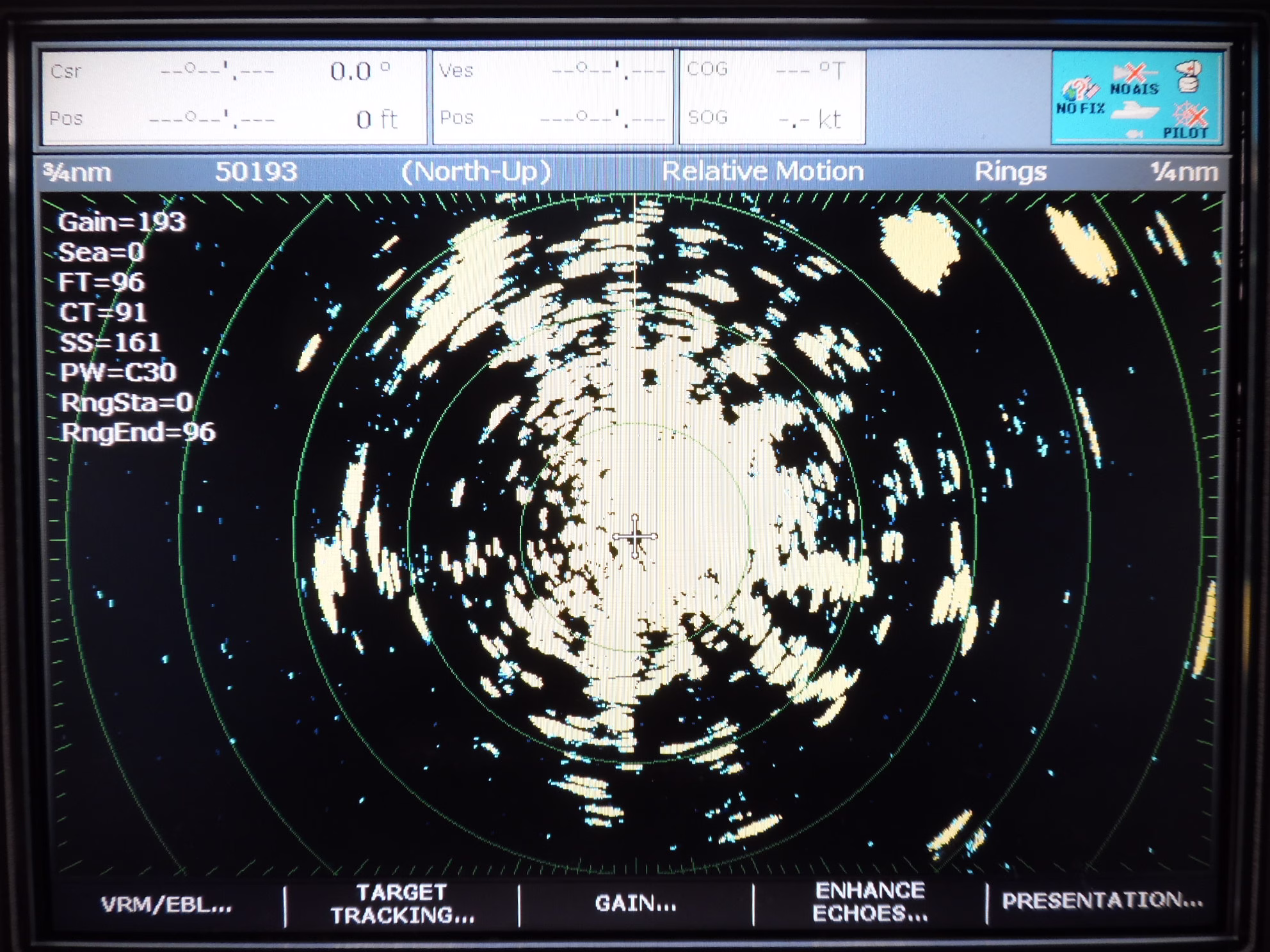Click the Sea=0 readout
Screen dimensions: 1270x952
[x=101, y=252]
